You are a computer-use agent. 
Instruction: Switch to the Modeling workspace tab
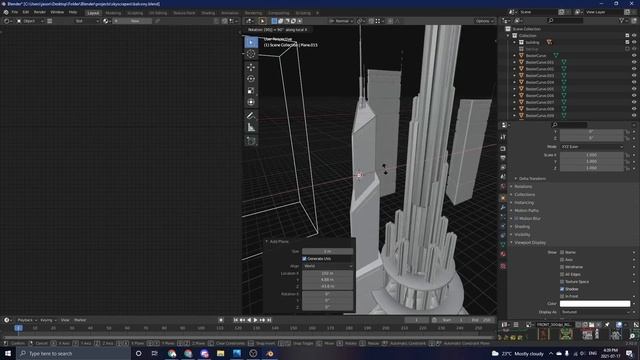(113, 13)
